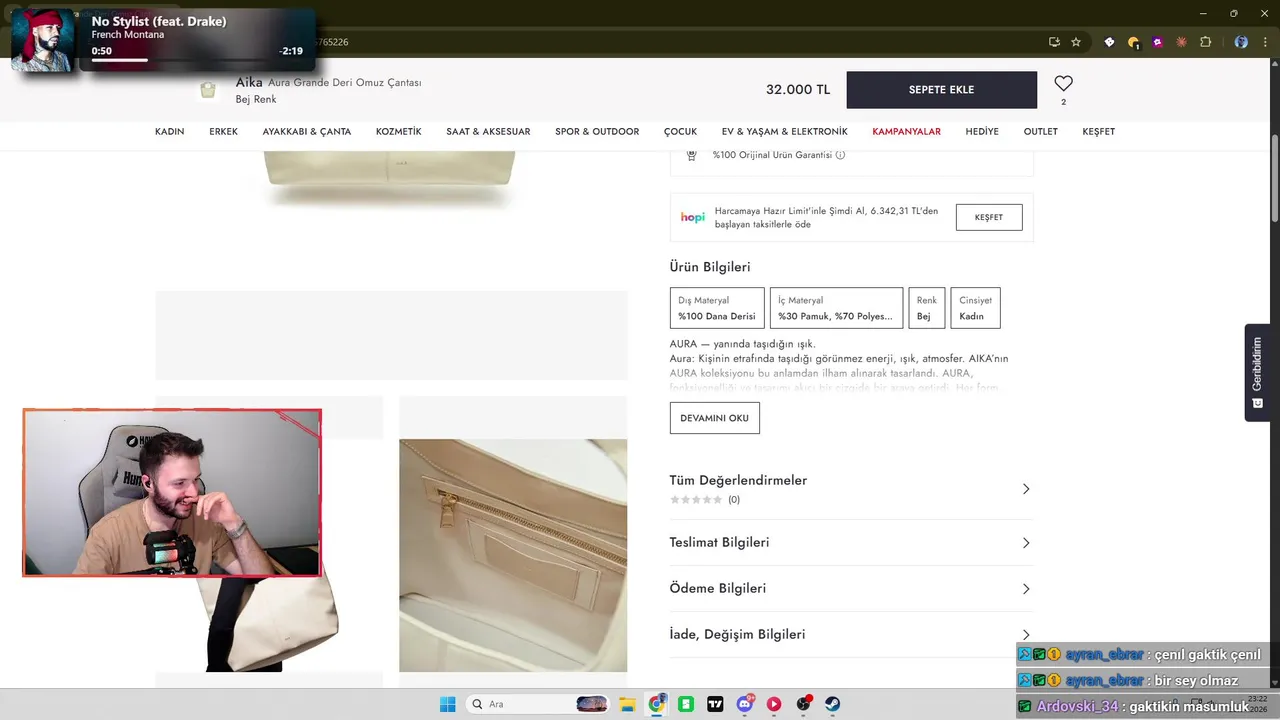The width and height of the screenshot is (1280, 720).
Task: Open the red play-button app in taskbar
Action: (774, 704)
